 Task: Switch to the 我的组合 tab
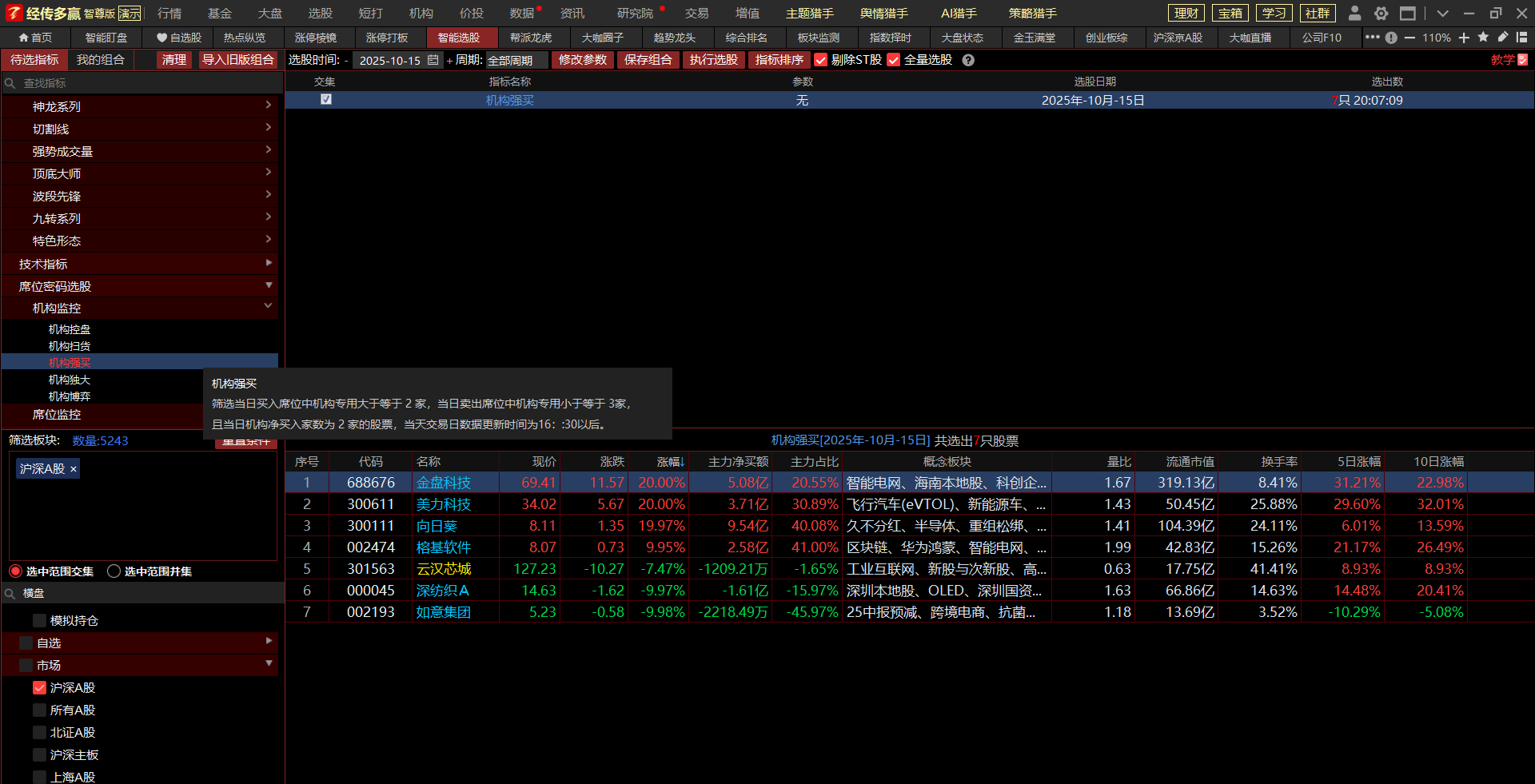[100, 60]
